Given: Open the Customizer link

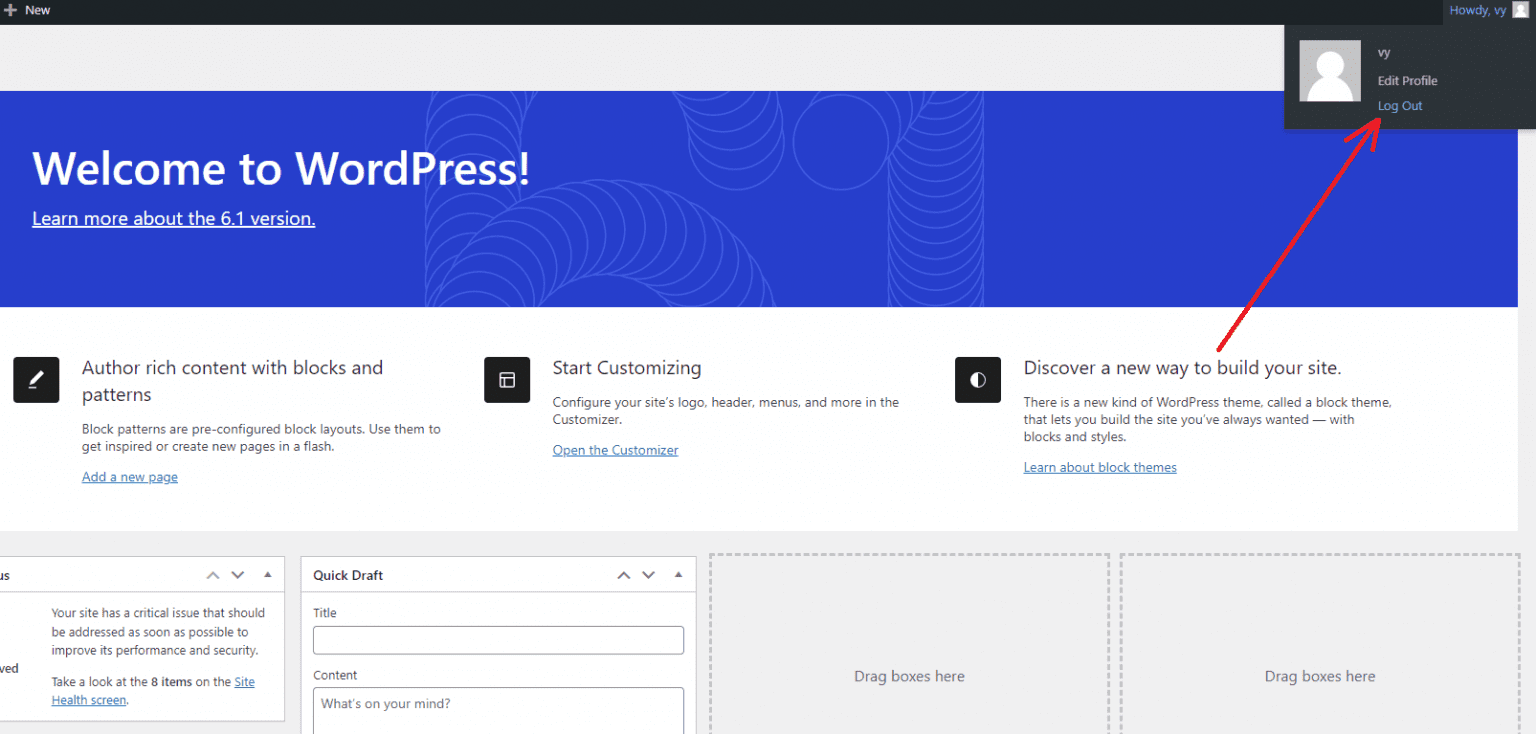Looking at the screenshot, I should [x=615, y=450].
